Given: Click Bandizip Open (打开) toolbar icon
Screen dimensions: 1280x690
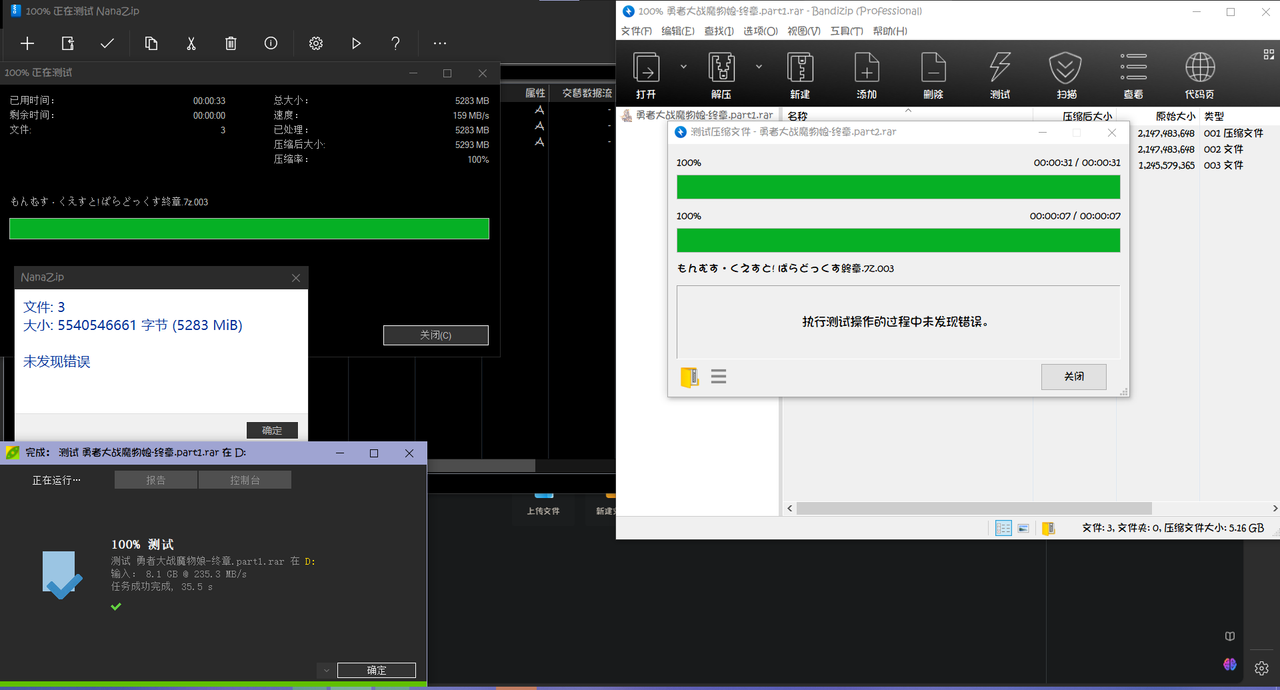Looking at the screenshot, I should click(646, 75).
